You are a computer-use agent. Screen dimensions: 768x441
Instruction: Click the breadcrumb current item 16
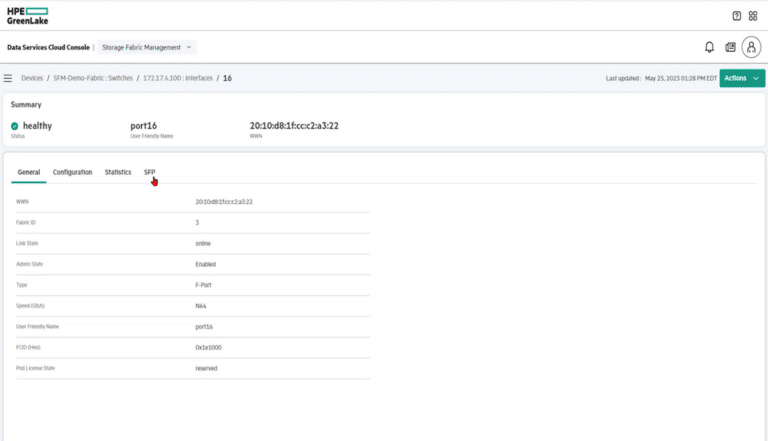[227, 78]
